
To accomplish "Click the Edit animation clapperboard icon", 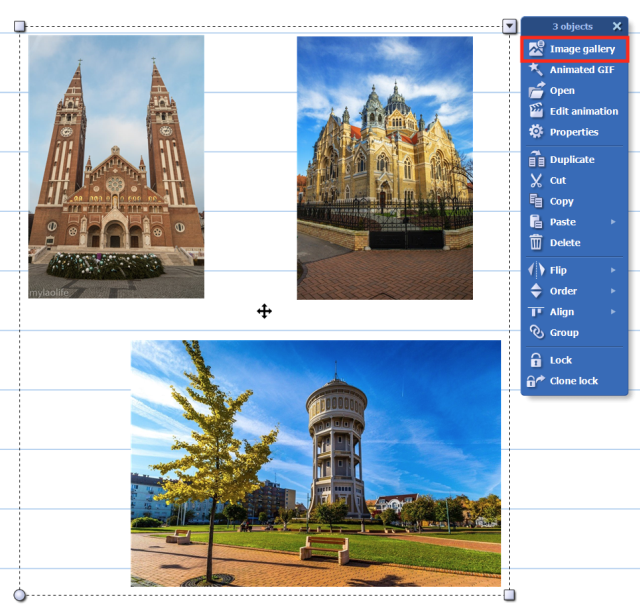I will (x=536, y=111).
